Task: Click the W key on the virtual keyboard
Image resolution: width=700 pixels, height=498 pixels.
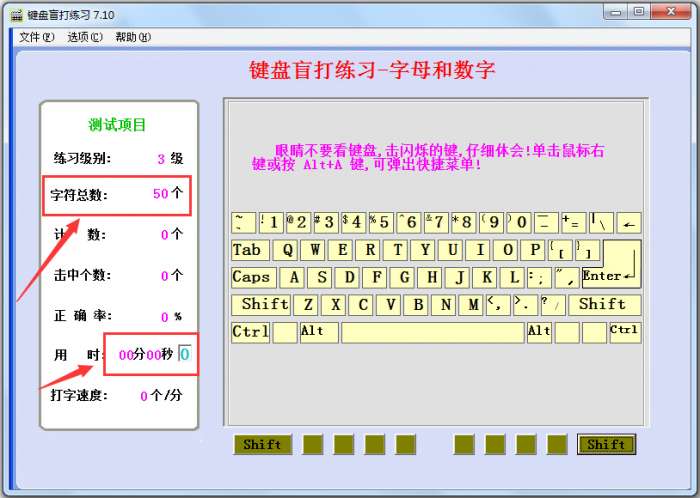Action: coord(314,250)
